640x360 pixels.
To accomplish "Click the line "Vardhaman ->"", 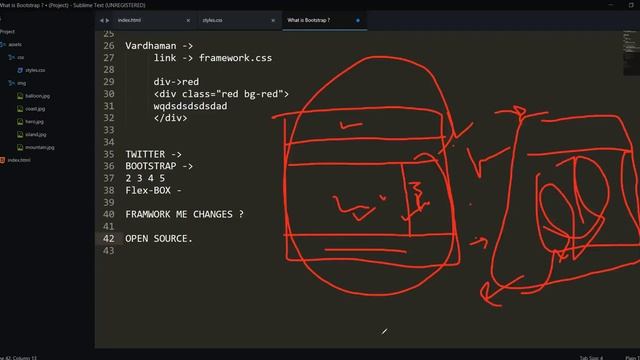I will click(159, 46).
